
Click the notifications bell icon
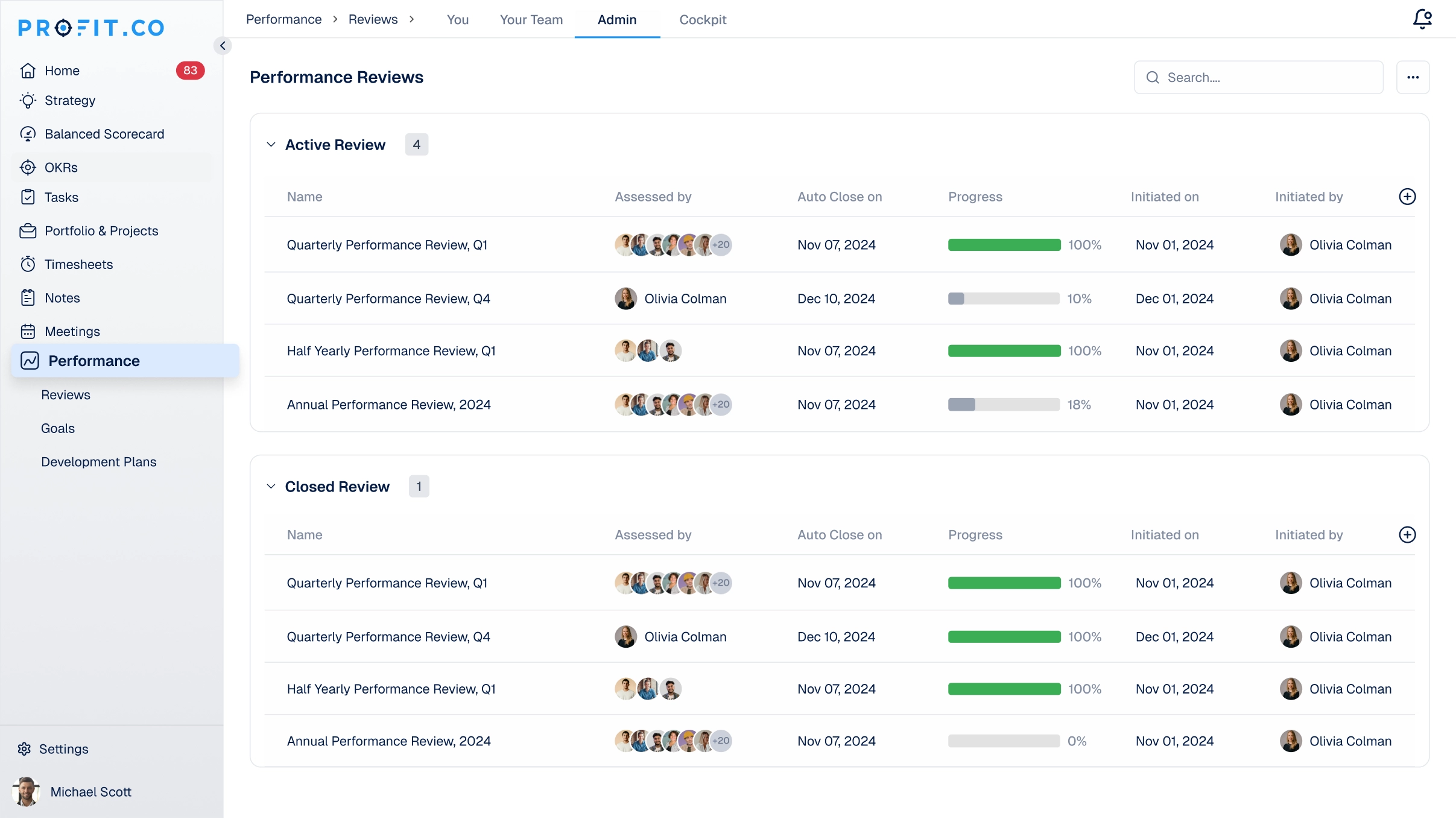1422,19
